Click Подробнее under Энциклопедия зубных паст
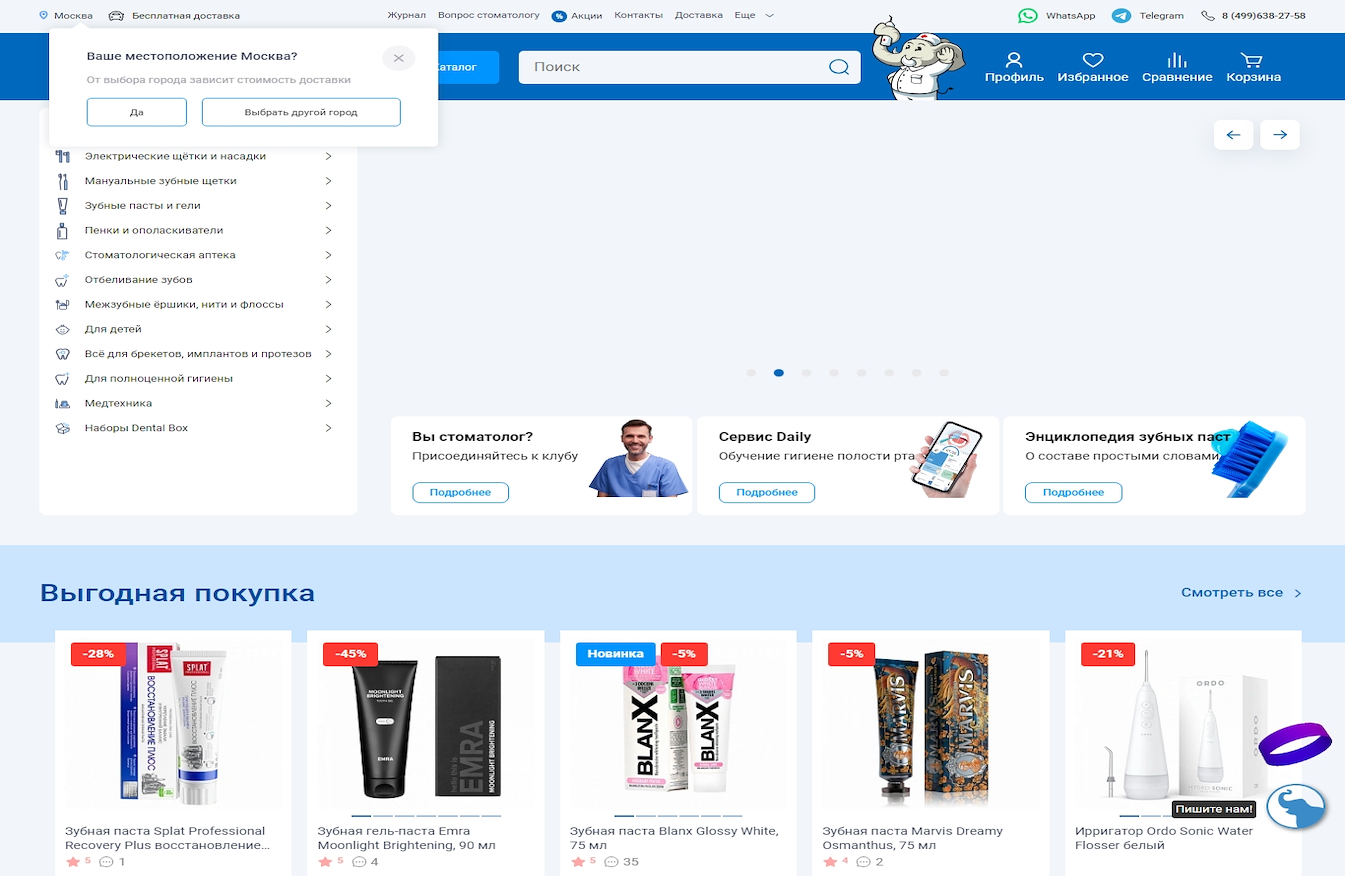Screen dimensions: 1345x876 tap(1073, 492)
